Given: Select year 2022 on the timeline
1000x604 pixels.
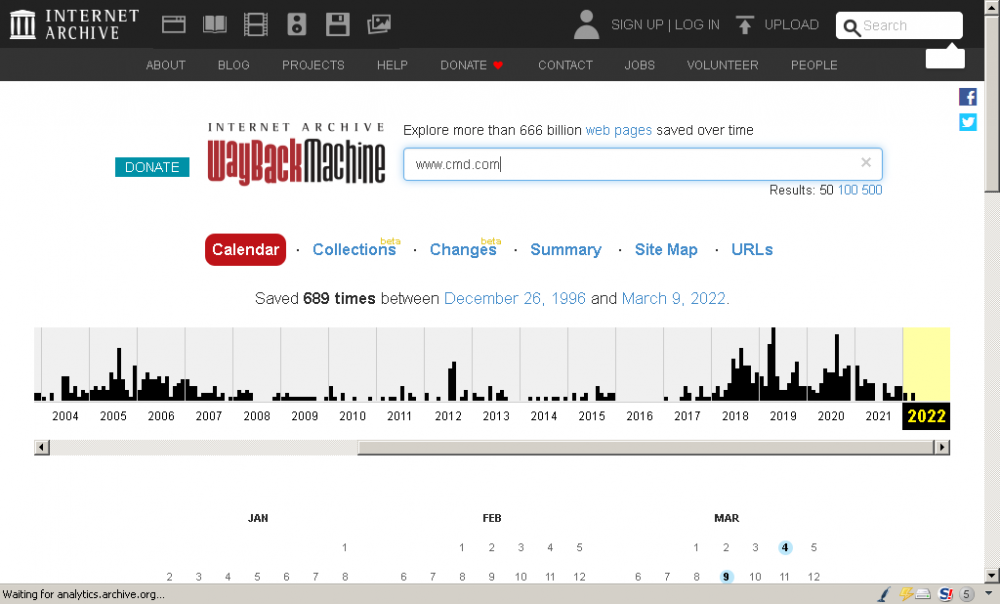Looking at the screenshot, I should point(926,416).
